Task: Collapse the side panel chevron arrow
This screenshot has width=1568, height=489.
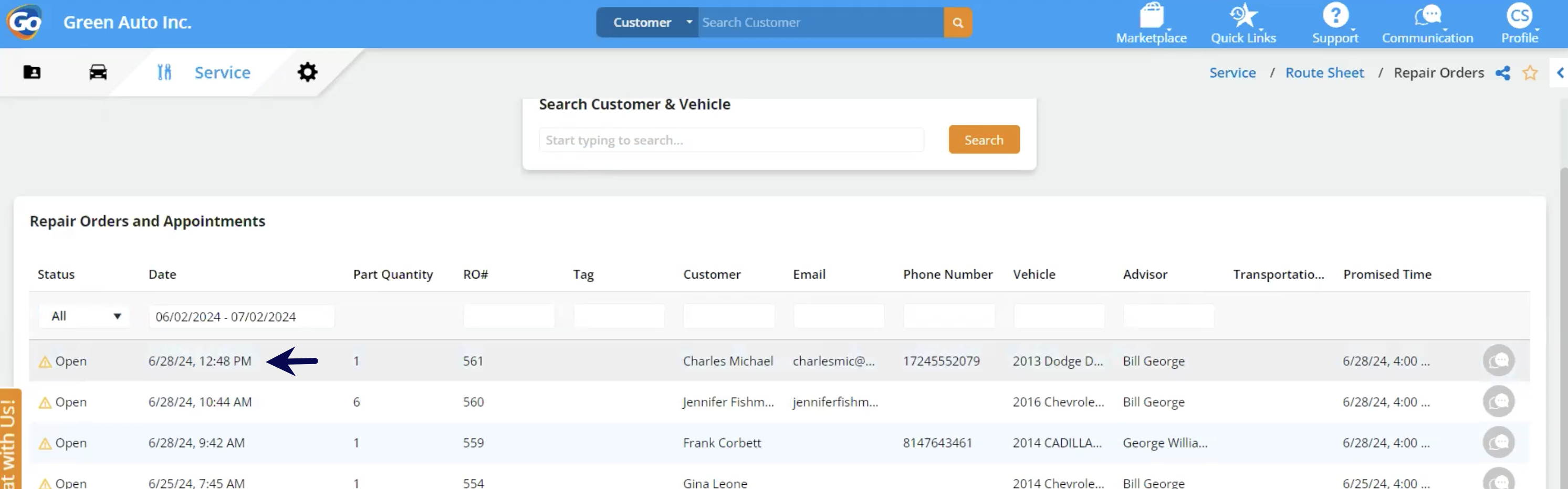Action: click(1560, 73)
